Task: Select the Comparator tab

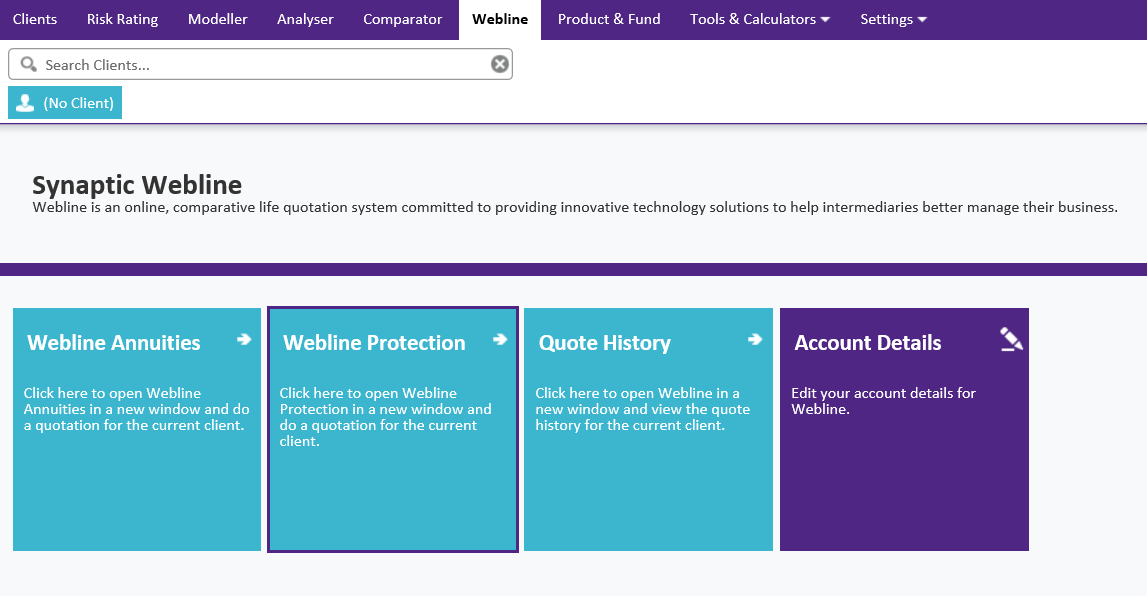Action: [x=402, y=20]
